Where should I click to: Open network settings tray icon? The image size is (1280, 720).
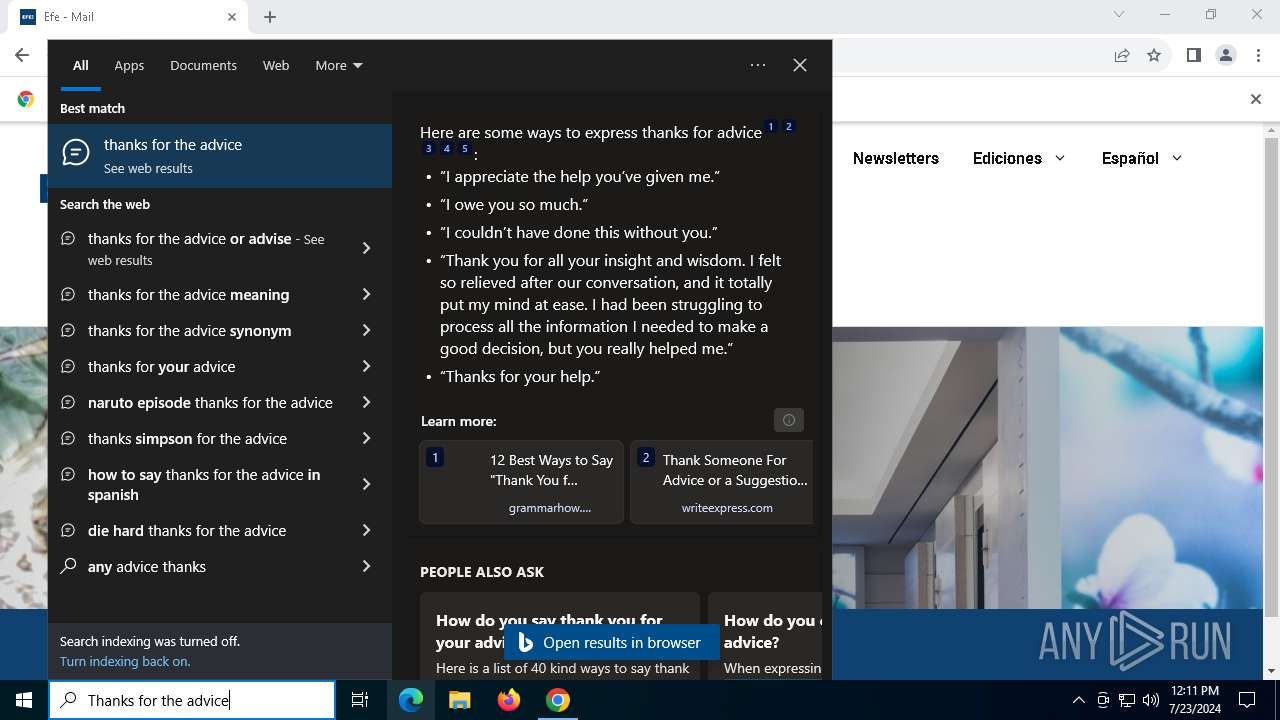pyautogui.click(x=1127, y=700)
